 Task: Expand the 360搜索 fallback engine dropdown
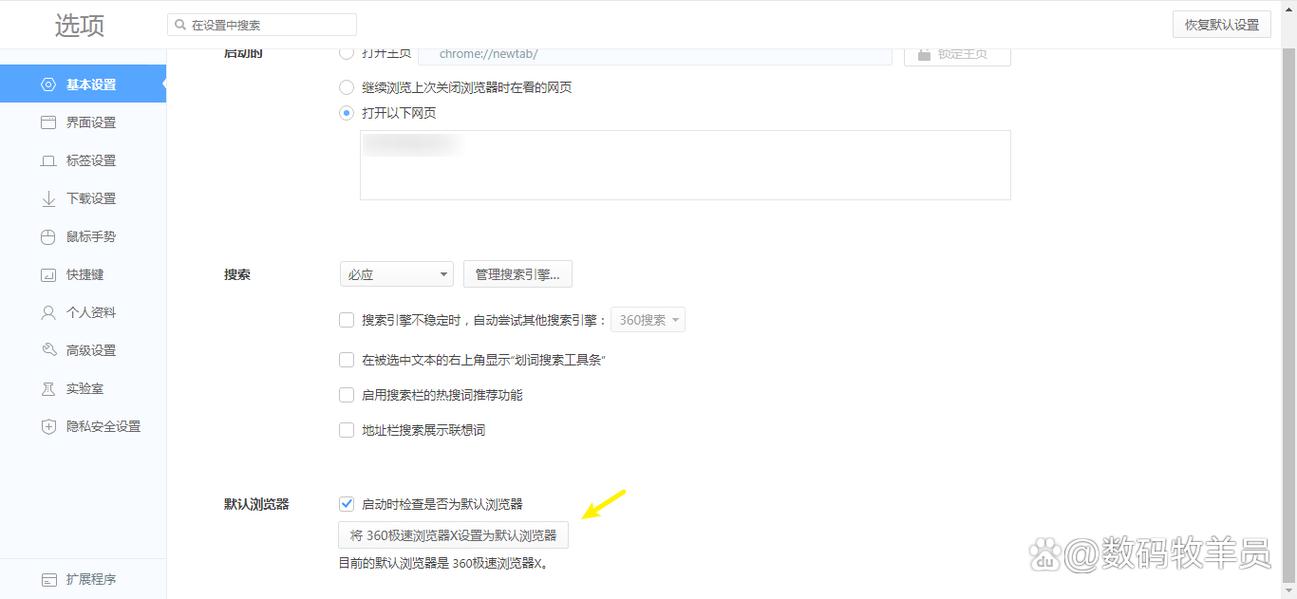click(x=648, y=319)
